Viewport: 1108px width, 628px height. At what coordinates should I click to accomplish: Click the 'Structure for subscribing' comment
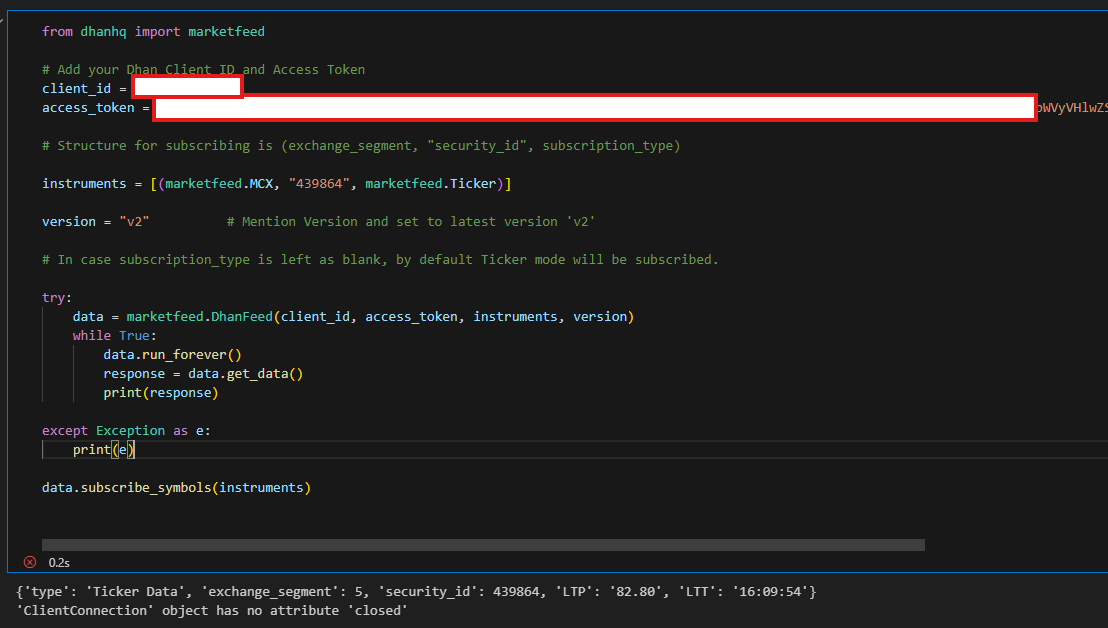[361, 146]
